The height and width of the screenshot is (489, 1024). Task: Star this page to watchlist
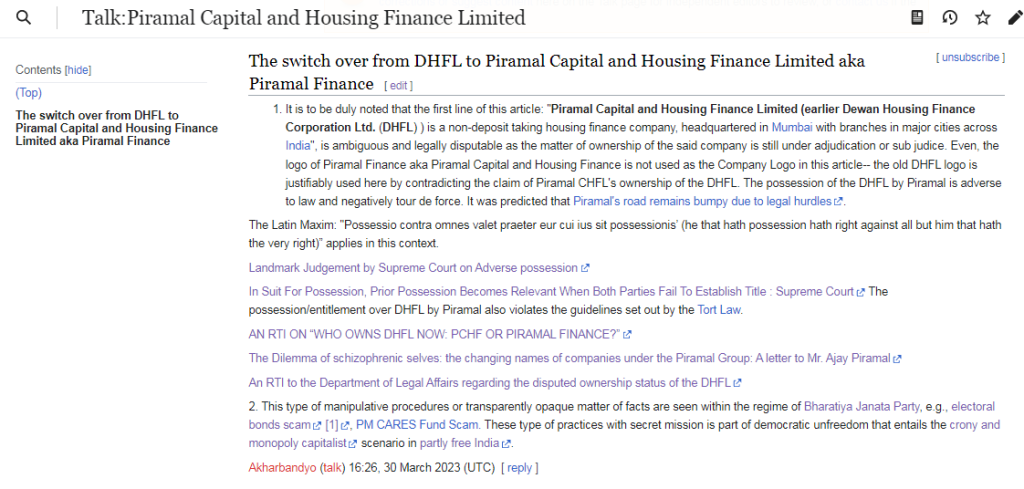(982, 18)
